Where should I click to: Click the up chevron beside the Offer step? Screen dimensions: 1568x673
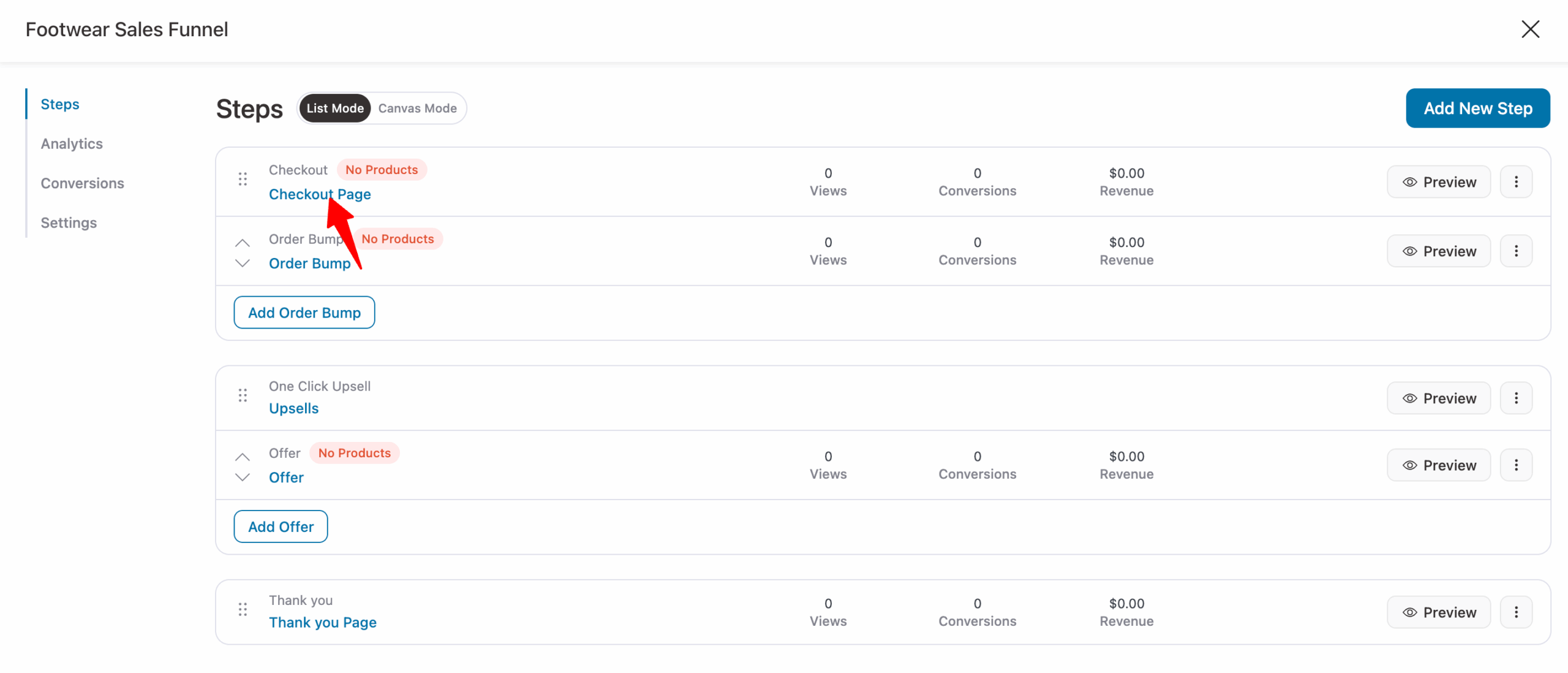click(242, 457)
